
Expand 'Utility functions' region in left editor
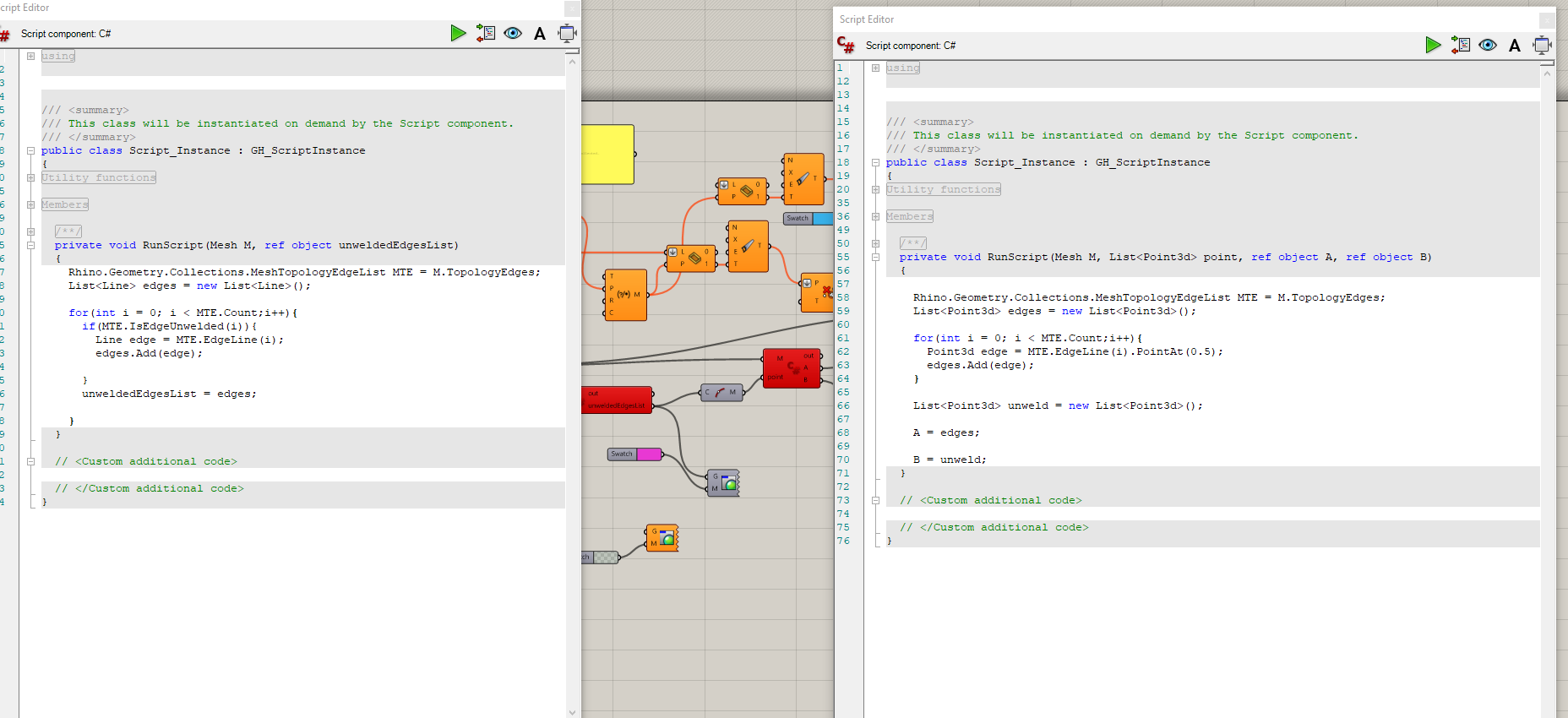(x=30, y=178)
